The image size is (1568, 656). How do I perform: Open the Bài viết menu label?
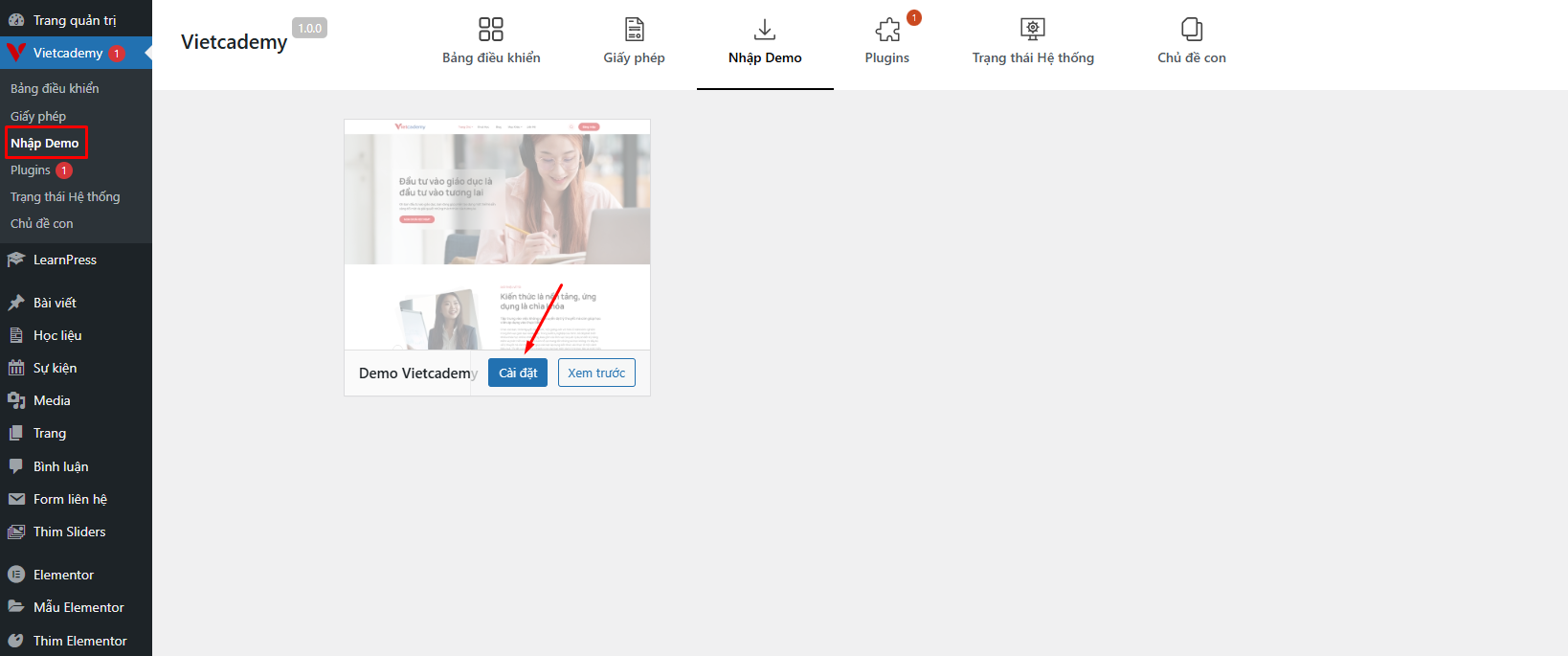pos(55,303)
